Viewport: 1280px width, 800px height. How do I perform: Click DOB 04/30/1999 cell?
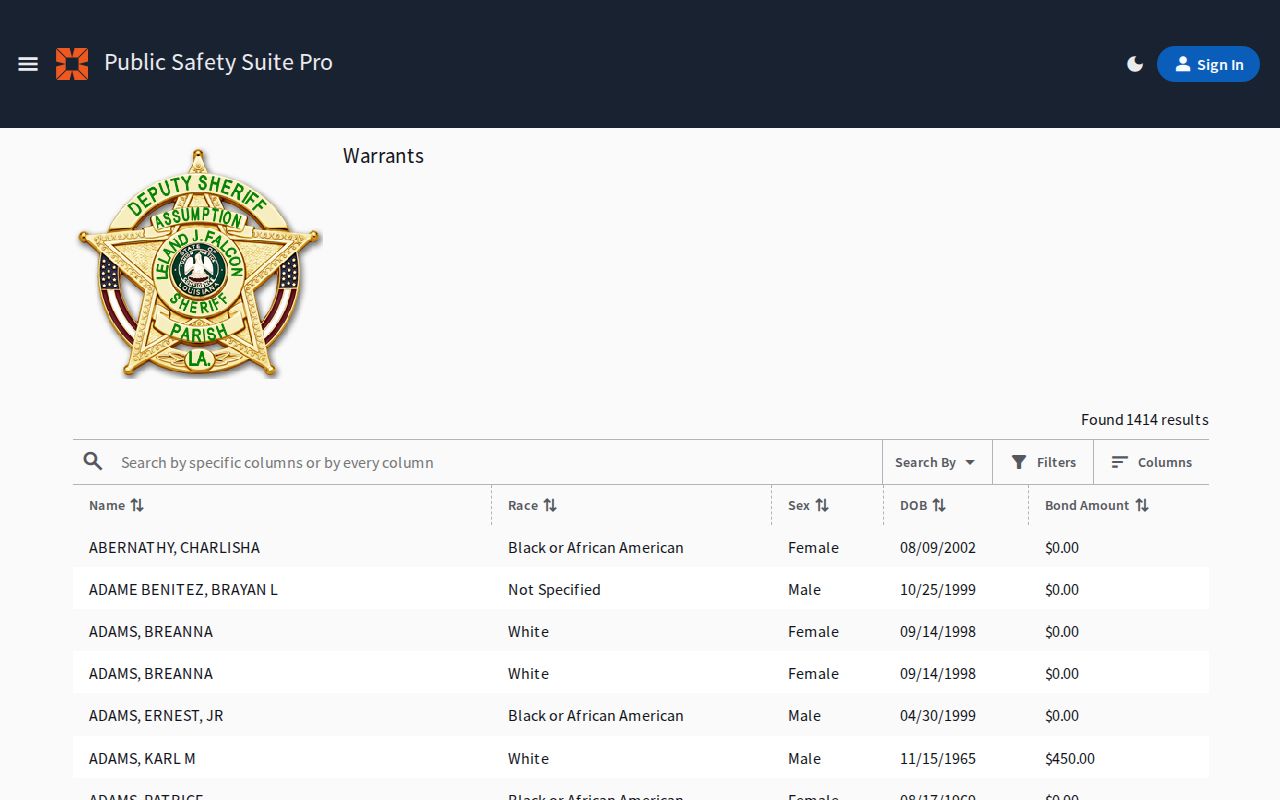pos(938,715)
